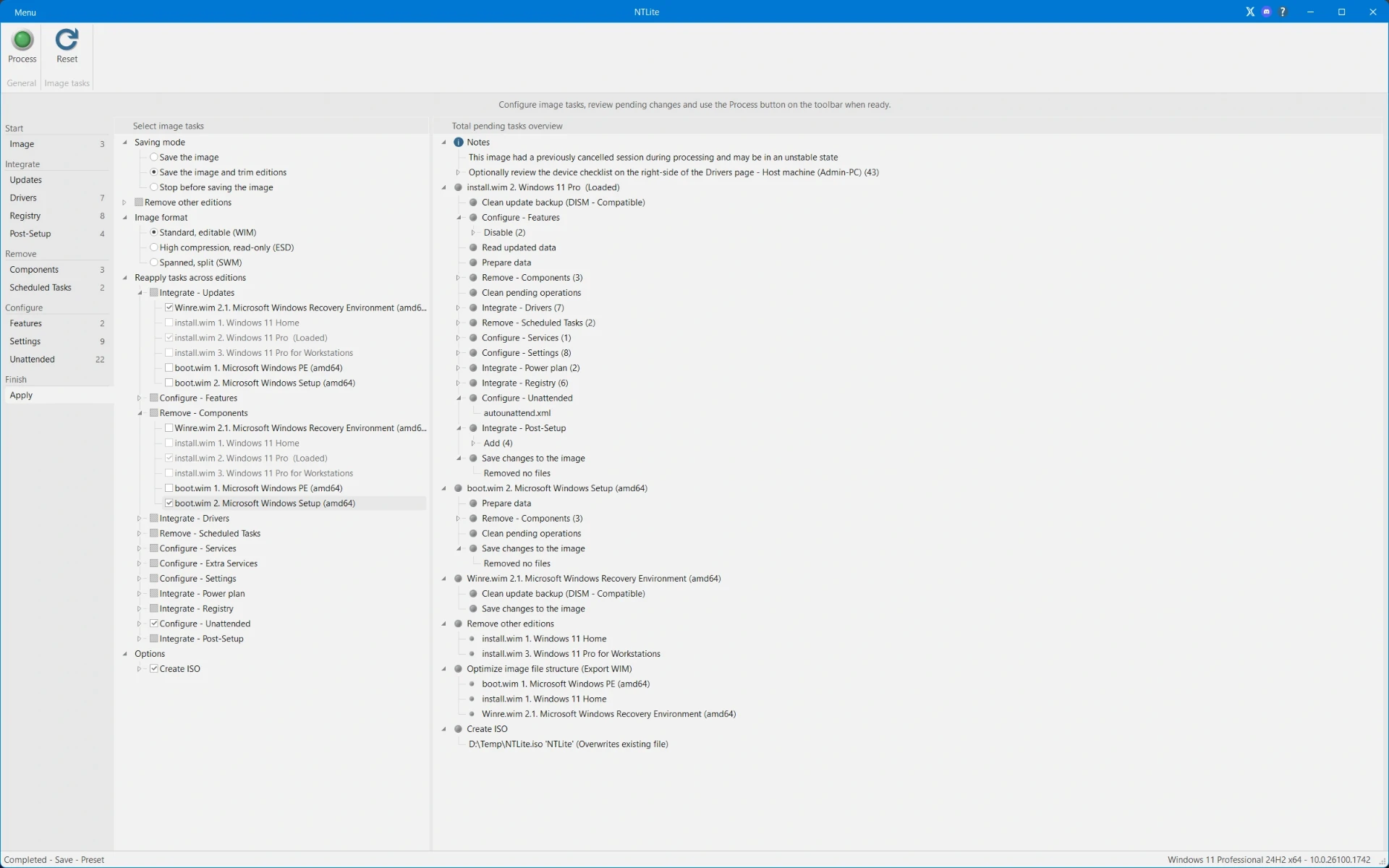The height and width of the screenshot is (868, 1389).
Task: Expand Add (4) under Integrate - Post-Setup
Action: coord(473,443)
